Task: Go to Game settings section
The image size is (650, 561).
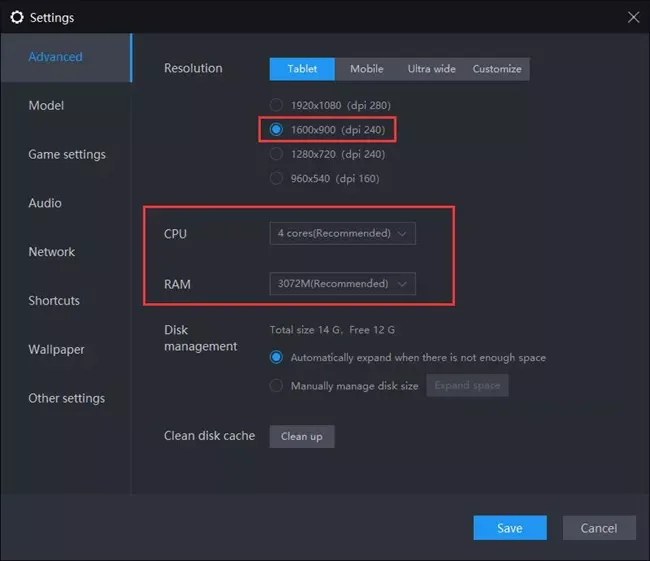Action: [x=67, y=155]
